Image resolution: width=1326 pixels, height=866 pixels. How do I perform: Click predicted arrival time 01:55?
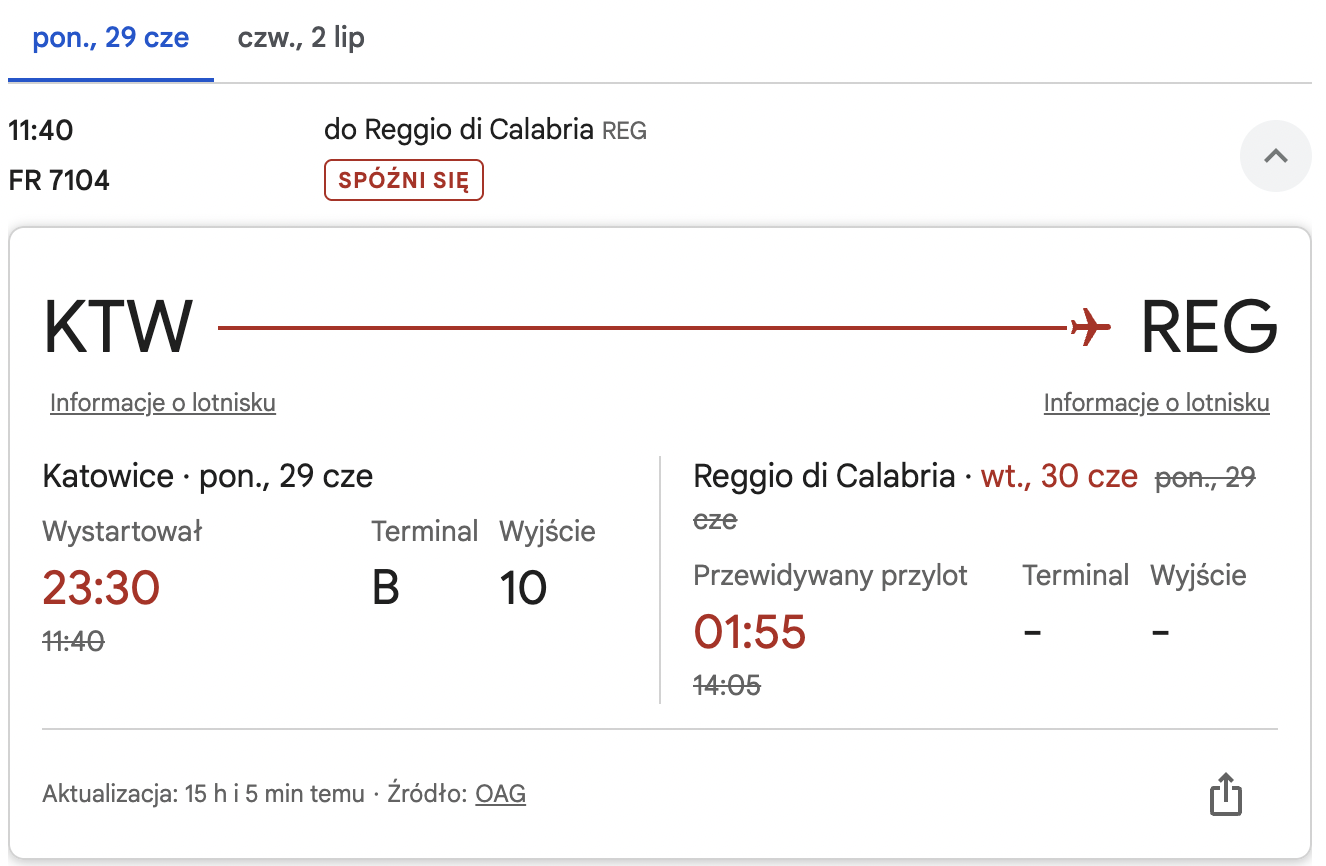[x=750, y=632]
